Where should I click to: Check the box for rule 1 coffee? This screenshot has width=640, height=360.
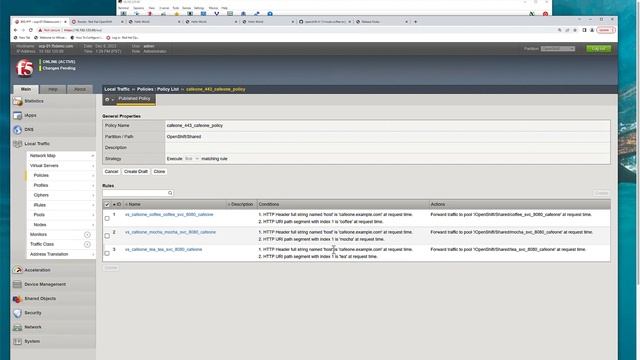tap(107, 218)
